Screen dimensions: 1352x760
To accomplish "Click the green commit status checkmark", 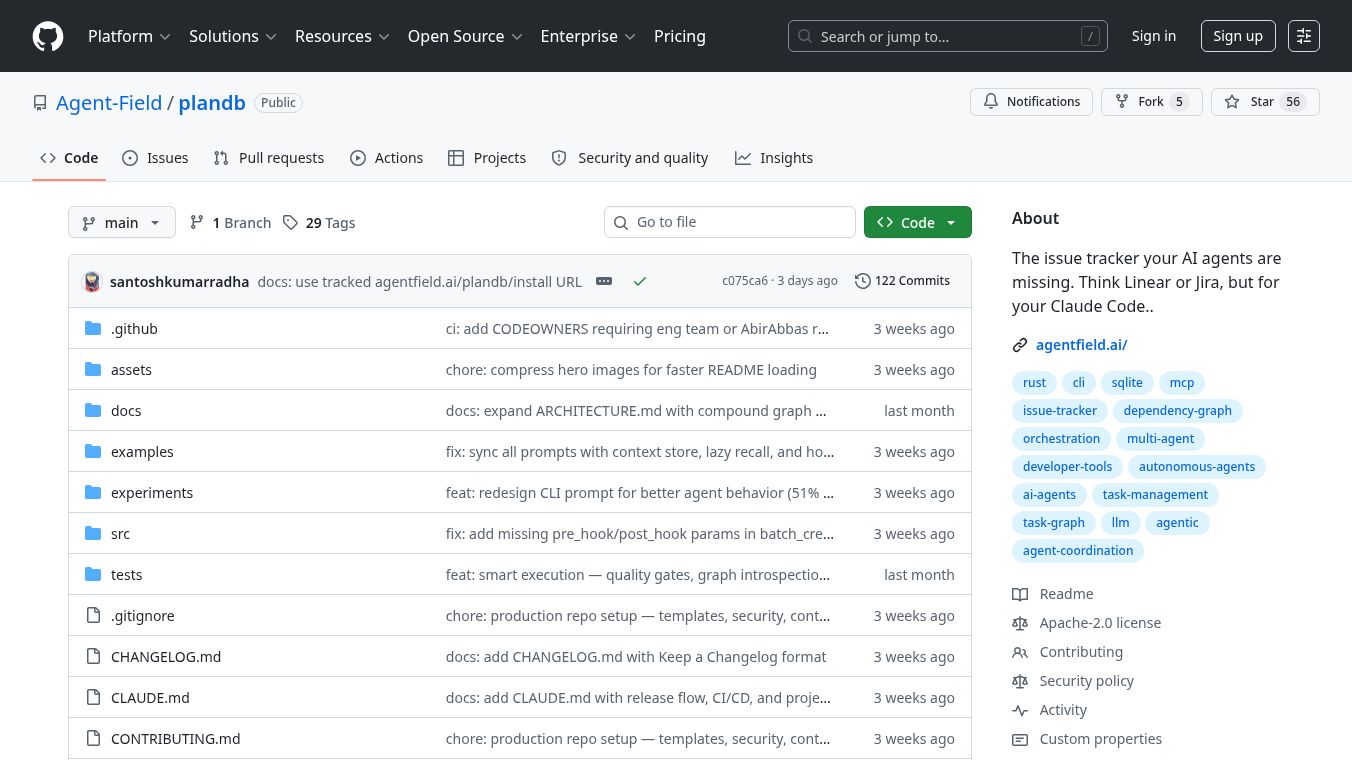I will [640, 282].
